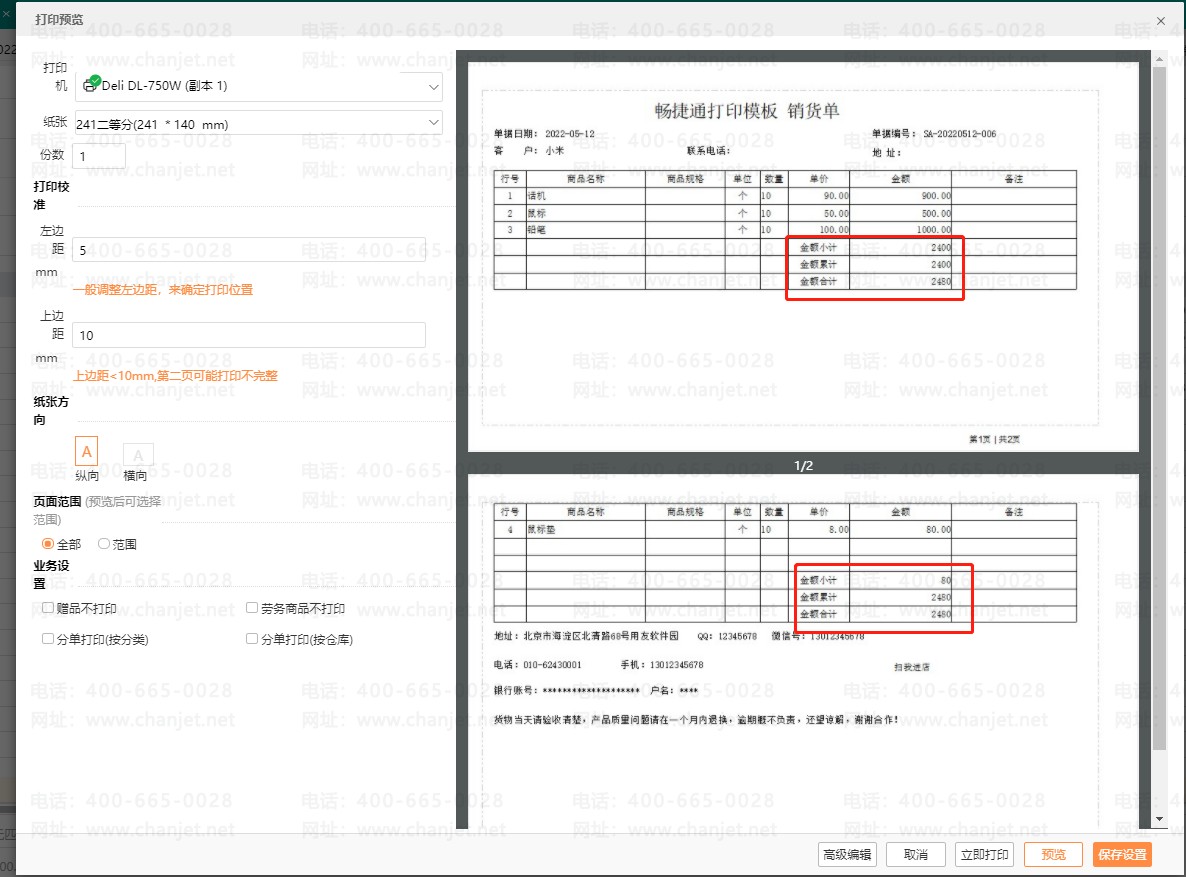The height and width of the screenshot is (877, 1186).
Task: Select the 范围 page range radio
Action: pyautogui.click(x=104, y=543)
